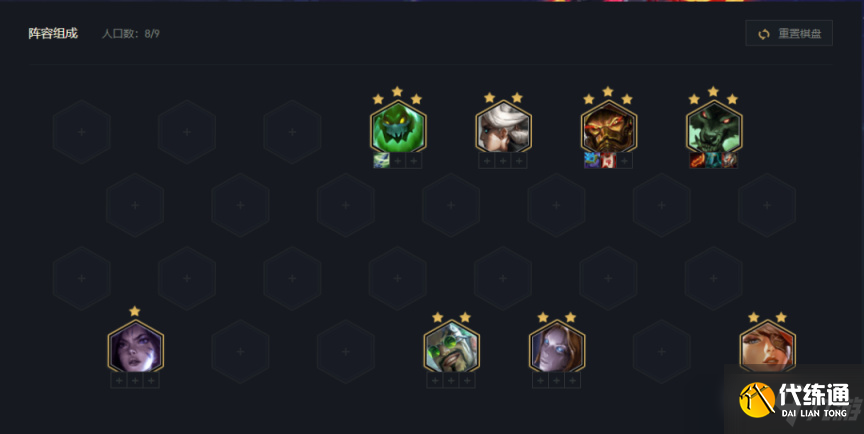Fill the gold-masked champion's empty item slot
The height and width of the screenshot is (434, 864).
[x=624, y=161]
